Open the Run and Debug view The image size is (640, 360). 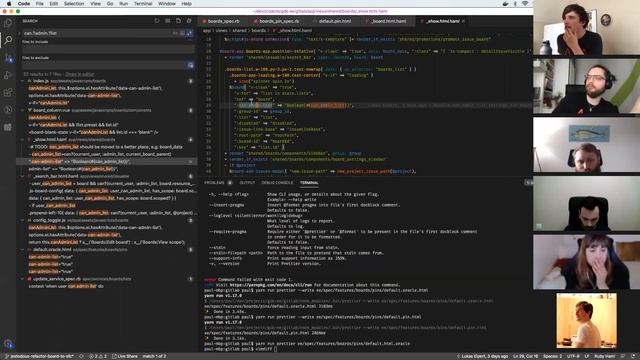pos(8,75)
